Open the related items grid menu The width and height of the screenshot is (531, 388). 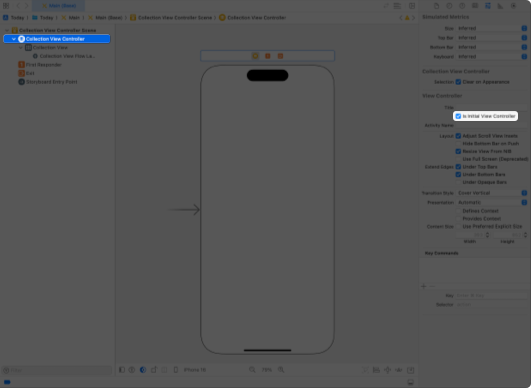[x=6, y=6]
